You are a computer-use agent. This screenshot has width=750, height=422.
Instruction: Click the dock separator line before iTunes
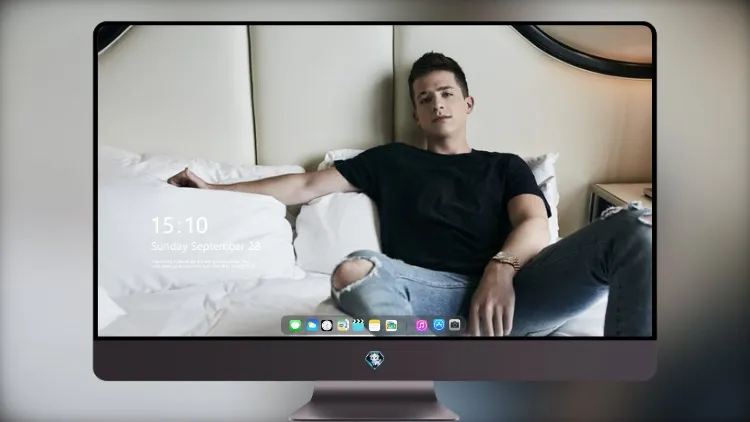pos(407,326)
